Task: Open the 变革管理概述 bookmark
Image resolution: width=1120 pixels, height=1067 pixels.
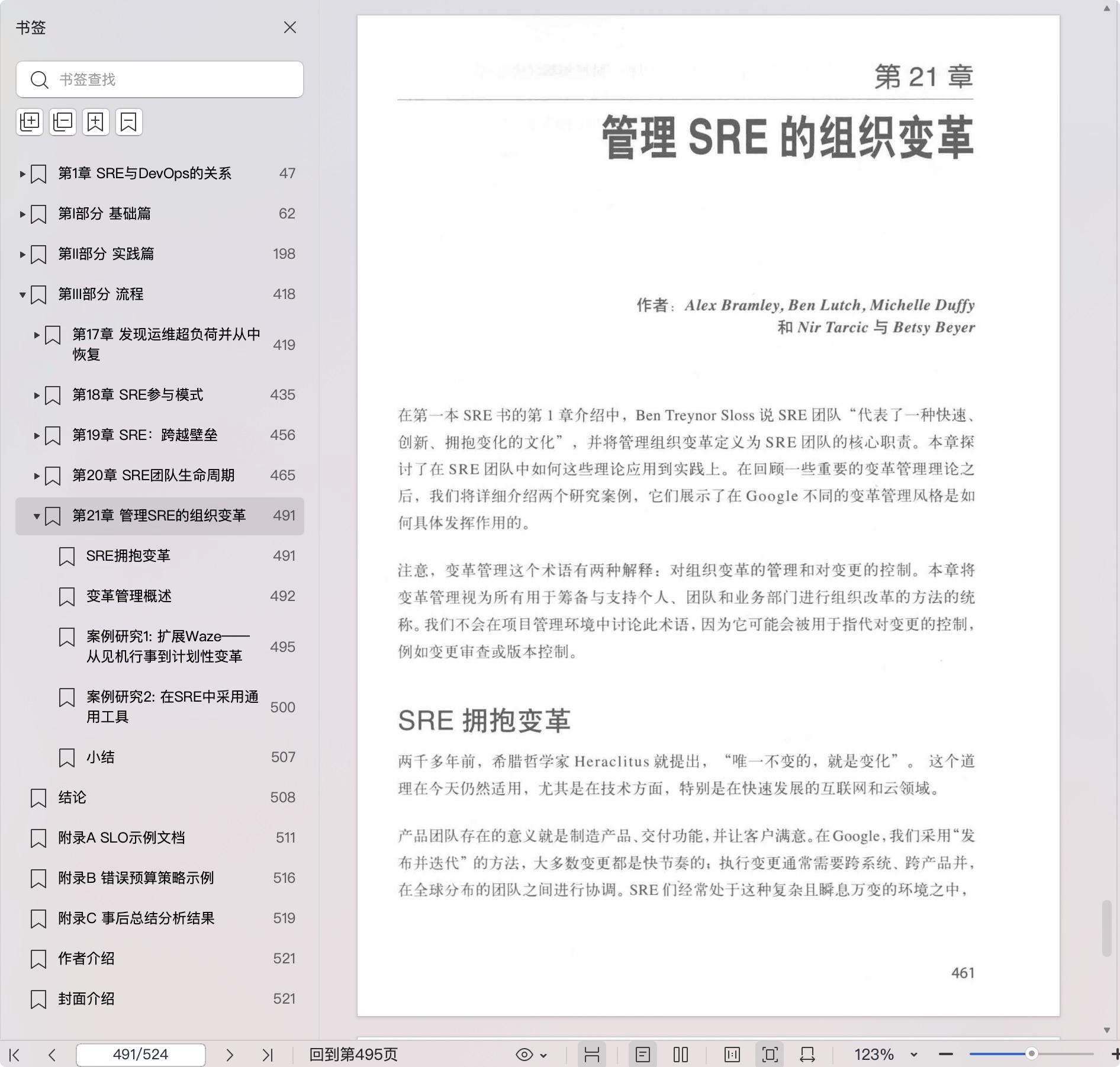Action: (129, 596)
